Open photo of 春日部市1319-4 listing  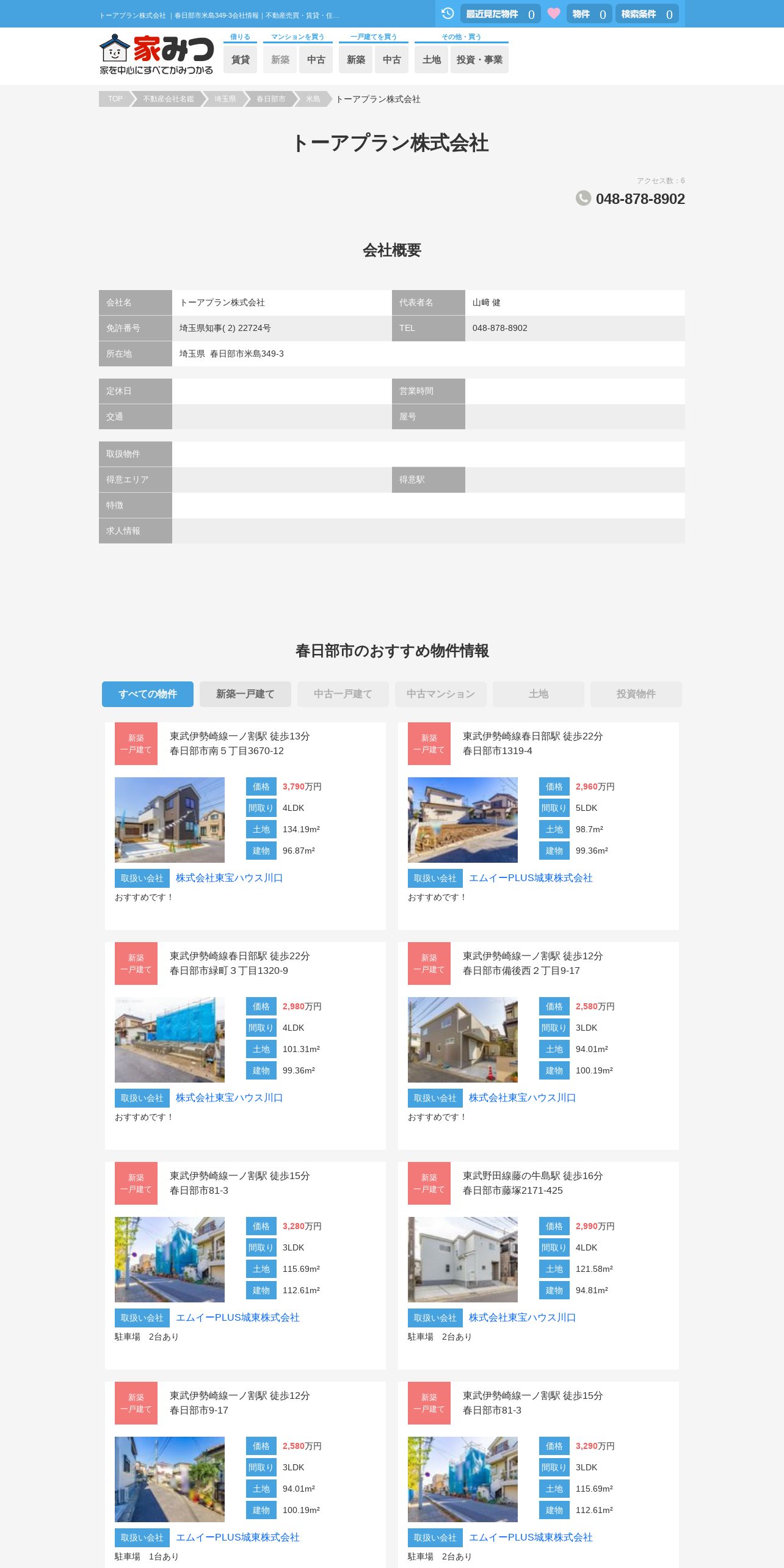(x=463, y=820)
